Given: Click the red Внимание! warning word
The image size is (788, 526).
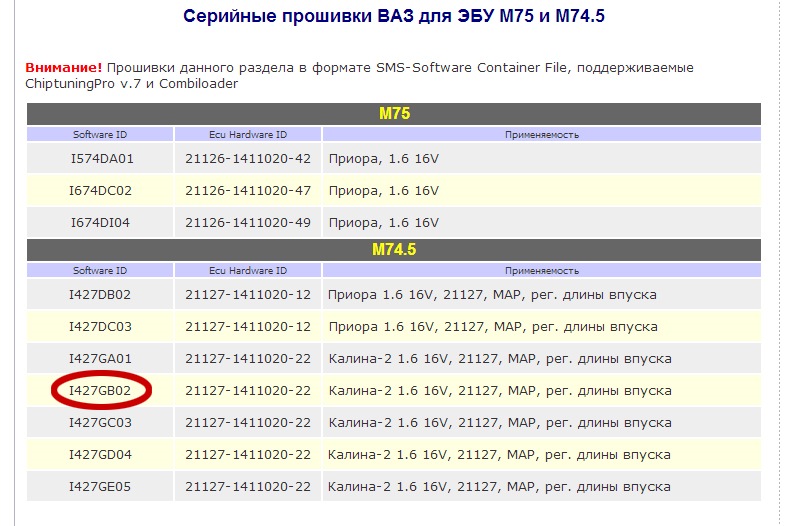Looking at the screenshot, I should [x=63, y=67].
